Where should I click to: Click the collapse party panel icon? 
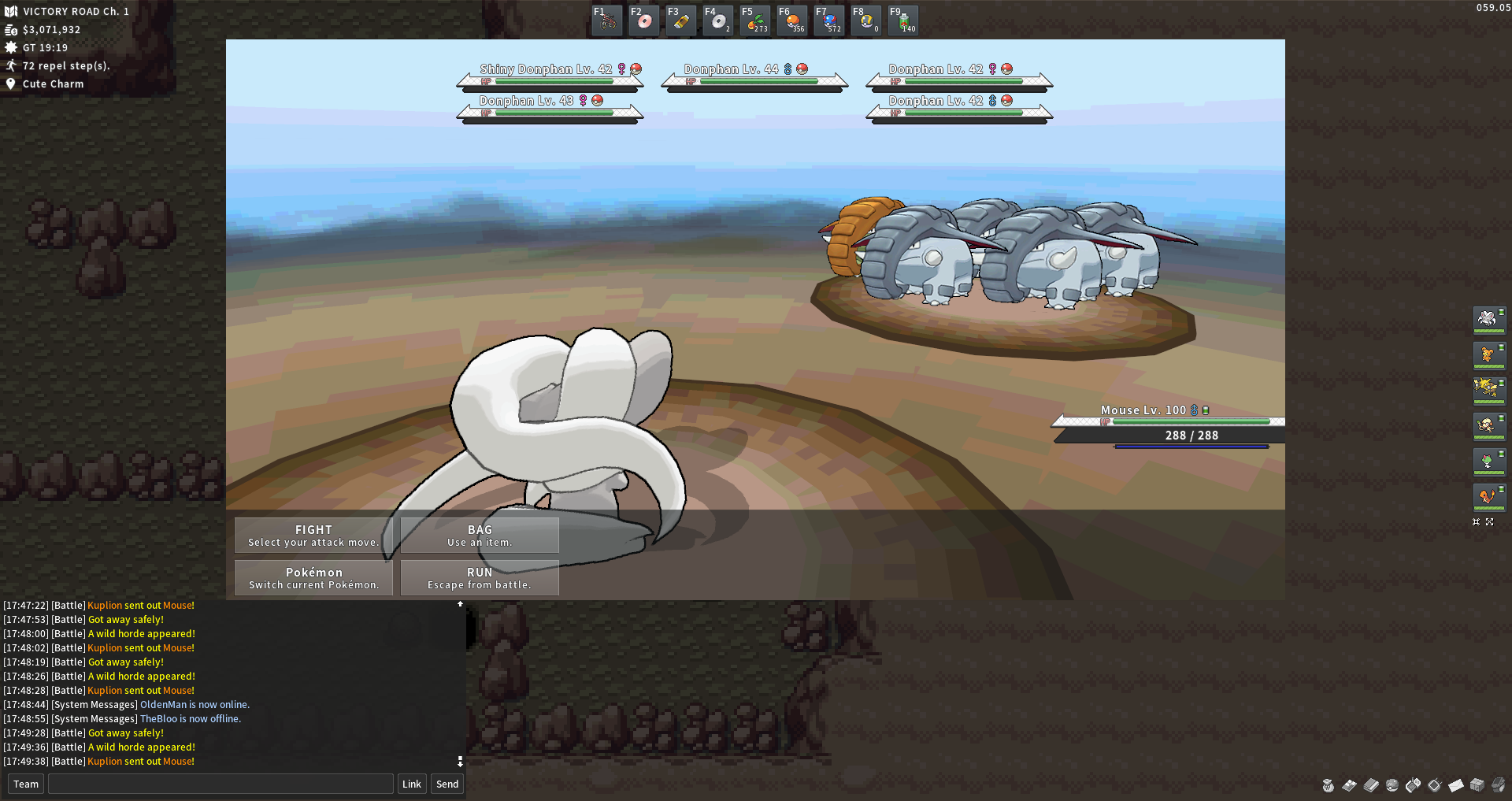pos(1477,522)
